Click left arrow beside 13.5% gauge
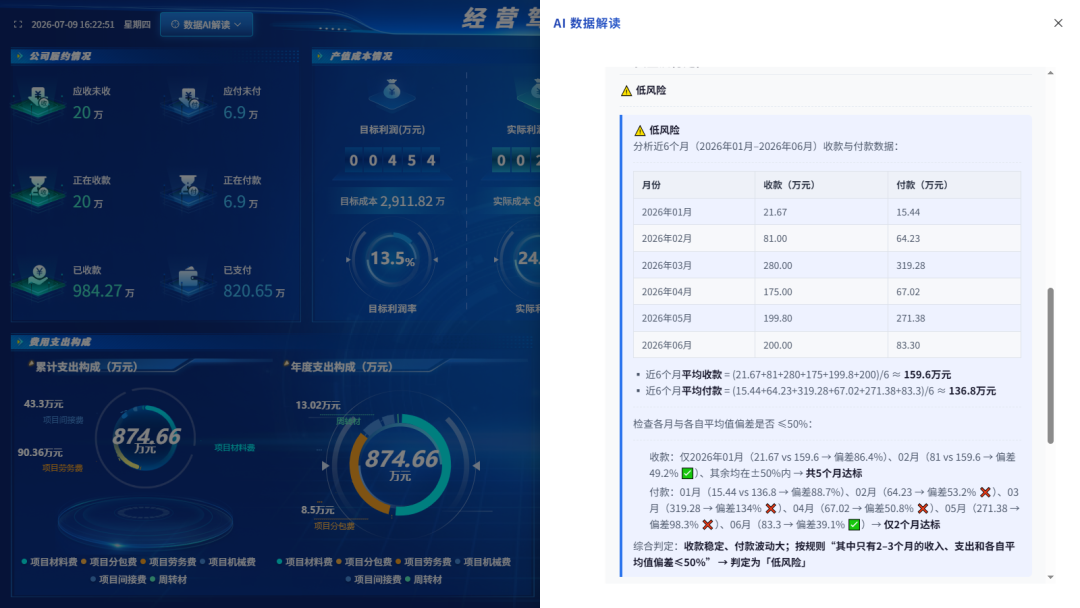1080x608 pixels. pyautogui.click(x=348, y=260)
